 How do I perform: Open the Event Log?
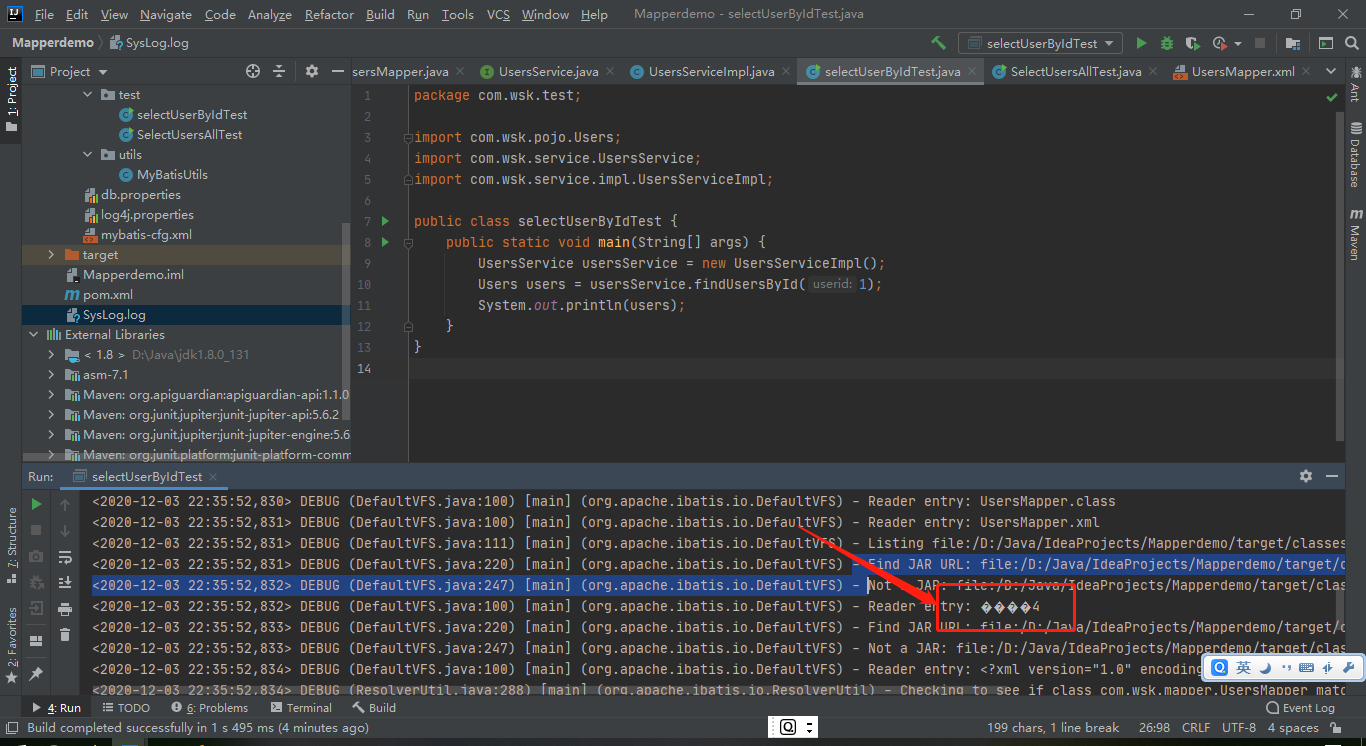click(x=1300, y=707)
